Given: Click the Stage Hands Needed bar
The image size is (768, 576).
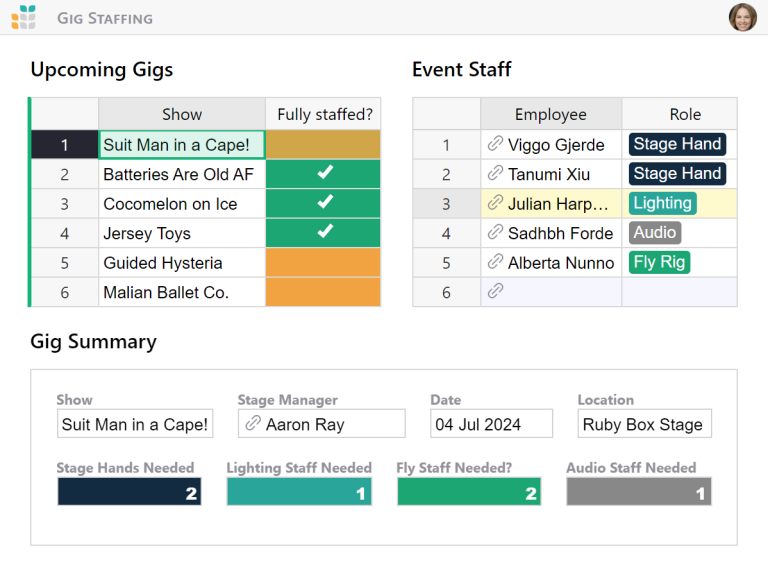Looking at the screenshot, I should pyautogui.click(x=129, y=492).
